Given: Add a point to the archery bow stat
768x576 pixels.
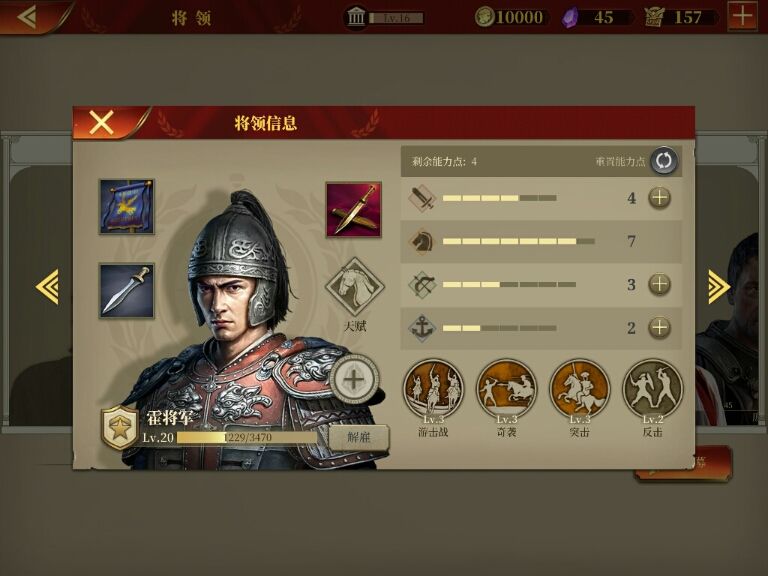Looking at the screenshot, I should pos(660,284).
